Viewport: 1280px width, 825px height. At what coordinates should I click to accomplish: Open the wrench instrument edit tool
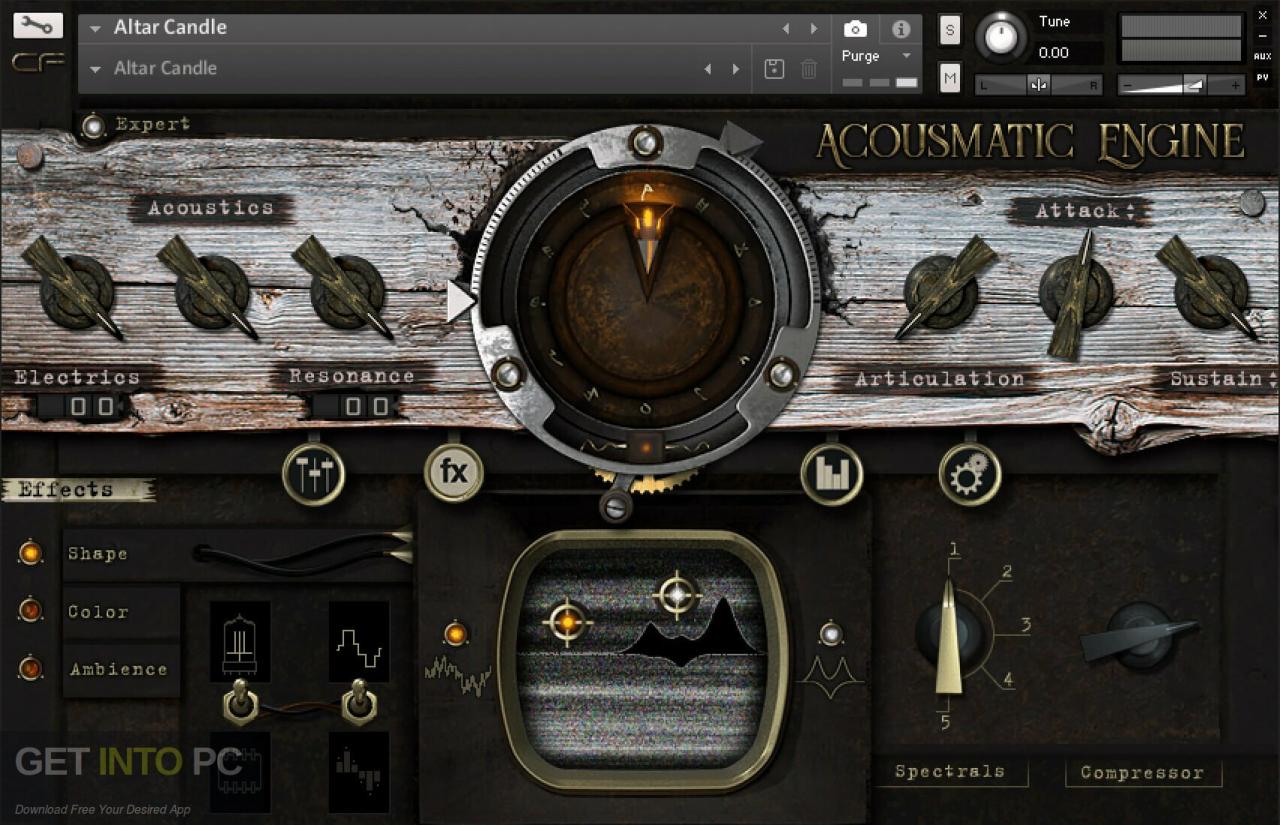(x=38, y=25)
